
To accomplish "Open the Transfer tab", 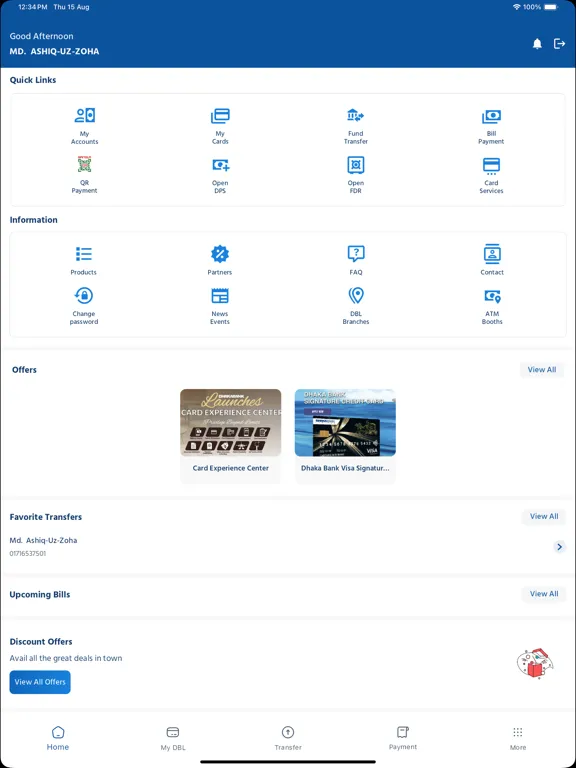I will click(x=288, y=739).
